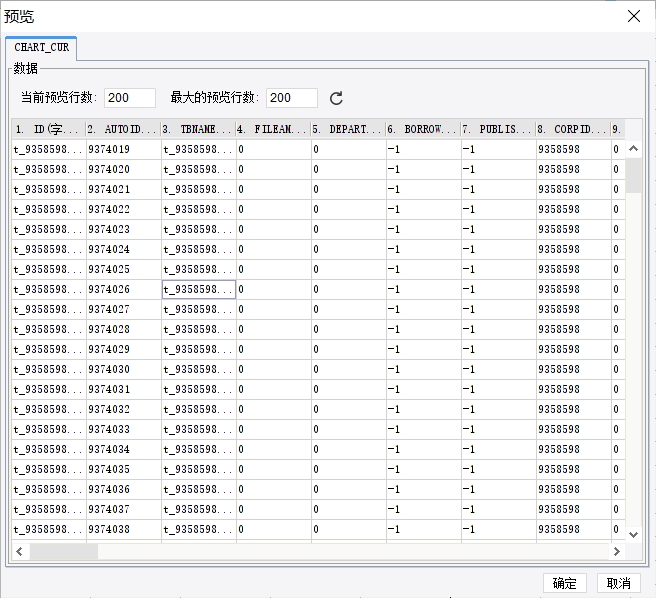Edit the maximum preview row count field

pyautogui.click(x=292, y=98)
